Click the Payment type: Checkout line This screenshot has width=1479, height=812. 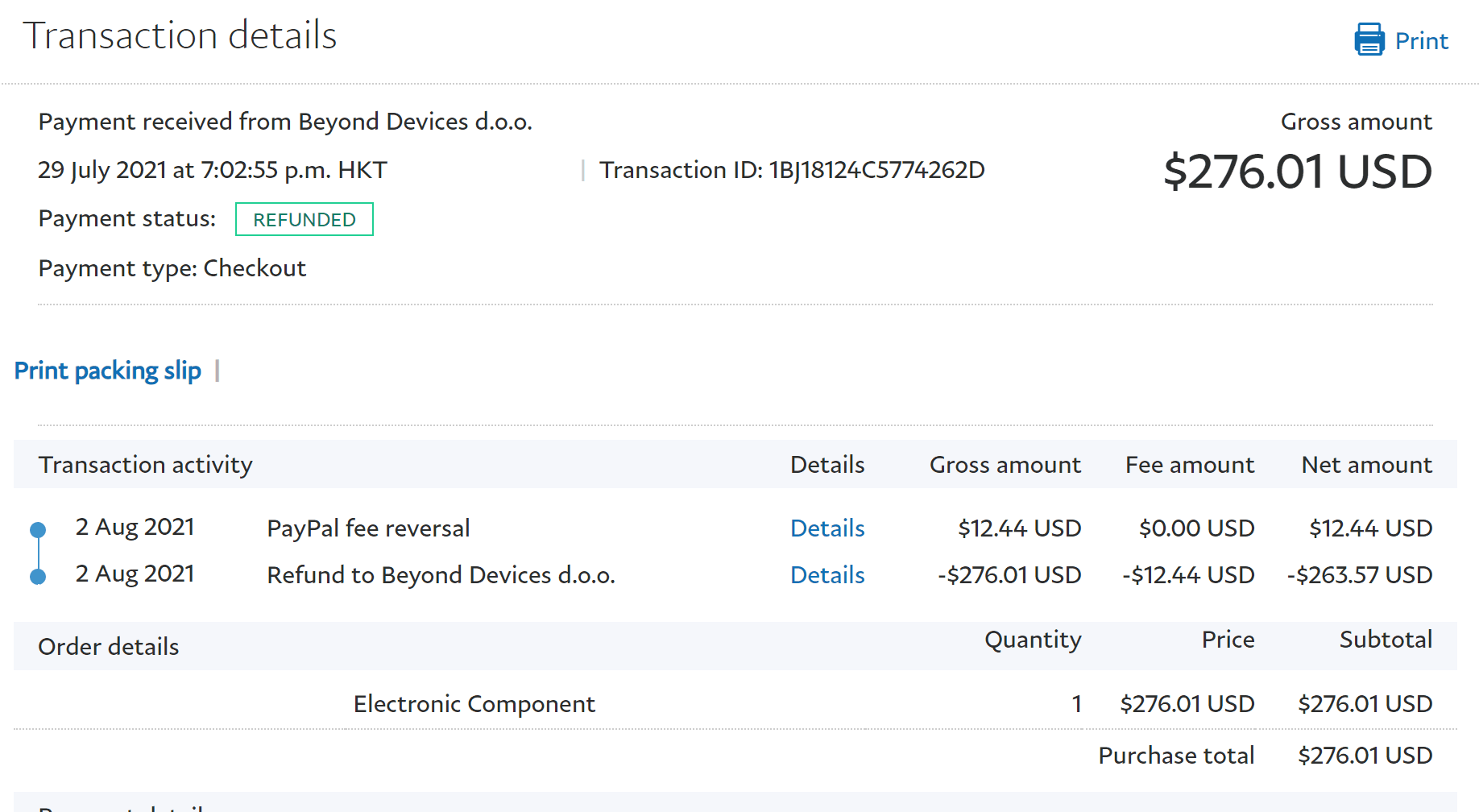pyautogui.click(x=172, y=268)
